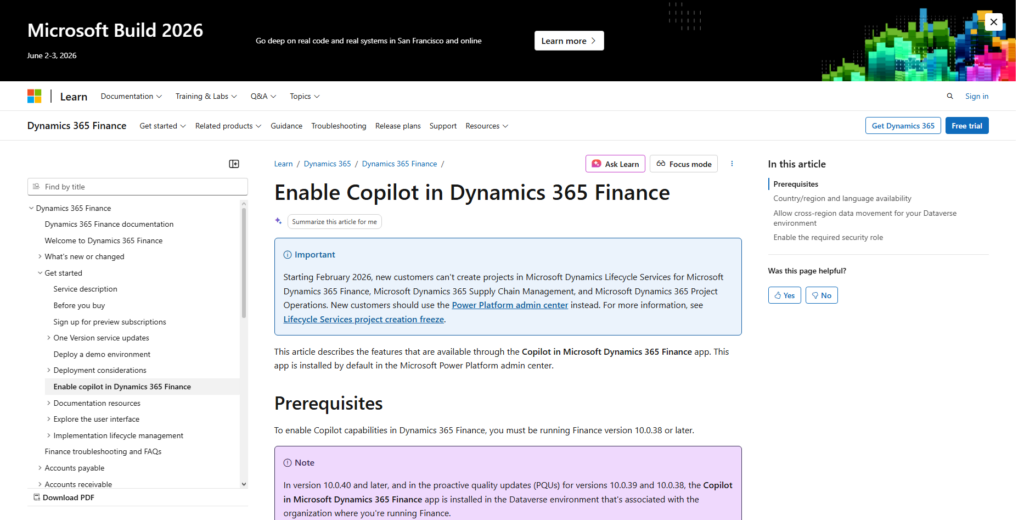Expand Implementation lifecycle management node

click(48, 436)
